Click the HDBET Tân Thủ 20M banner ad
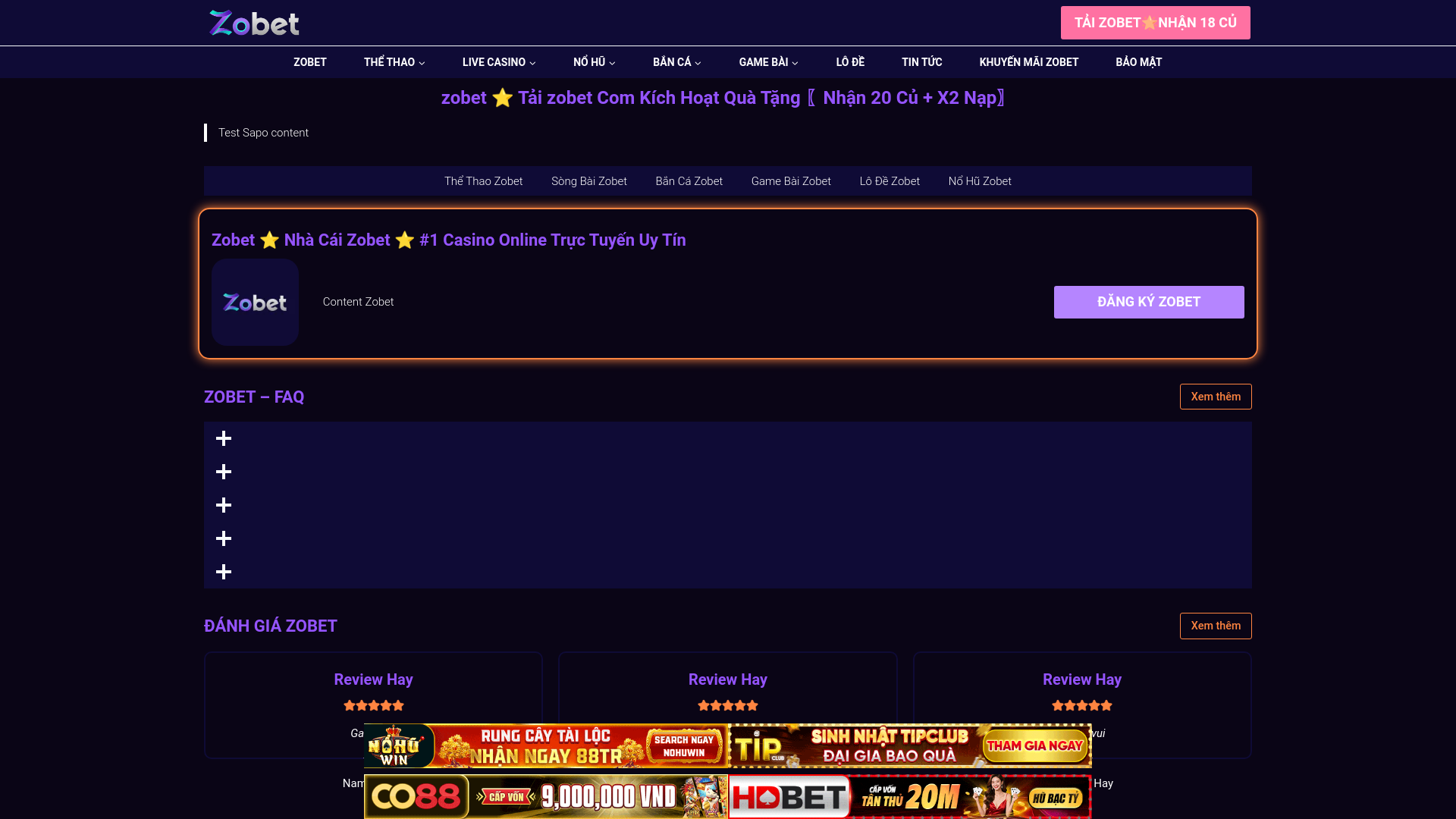Image resolution: width=1456 pixels, height=819 pixels. (x=910, y=796)
